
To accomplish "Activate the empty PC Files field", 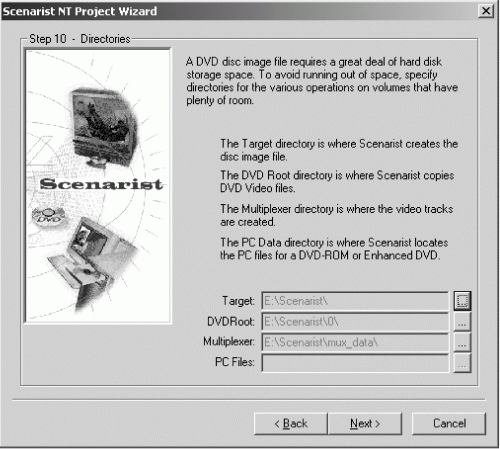I will 355,363.
